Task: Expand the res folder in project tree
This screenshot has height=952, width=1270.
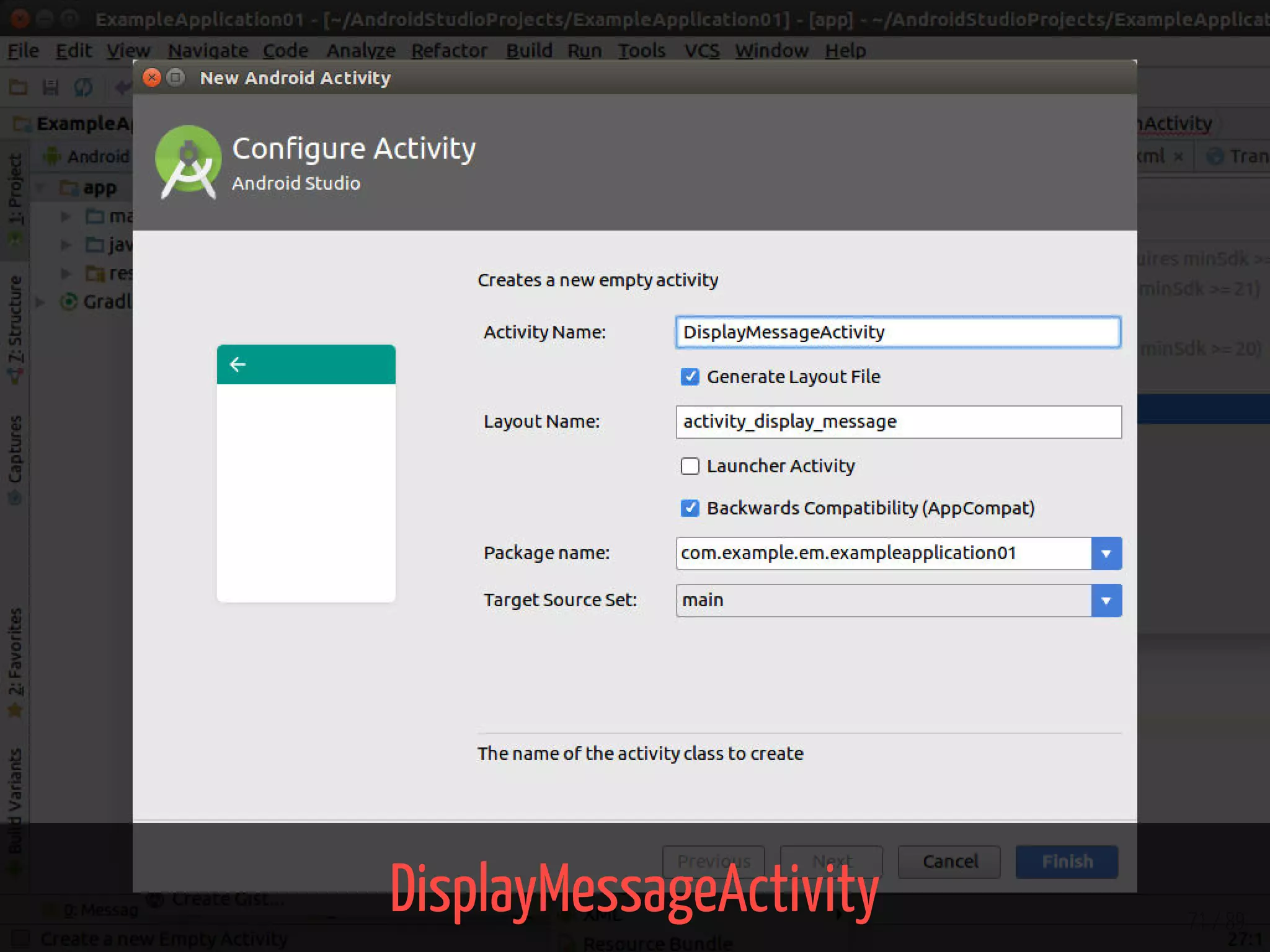Action: coord(66,273)
